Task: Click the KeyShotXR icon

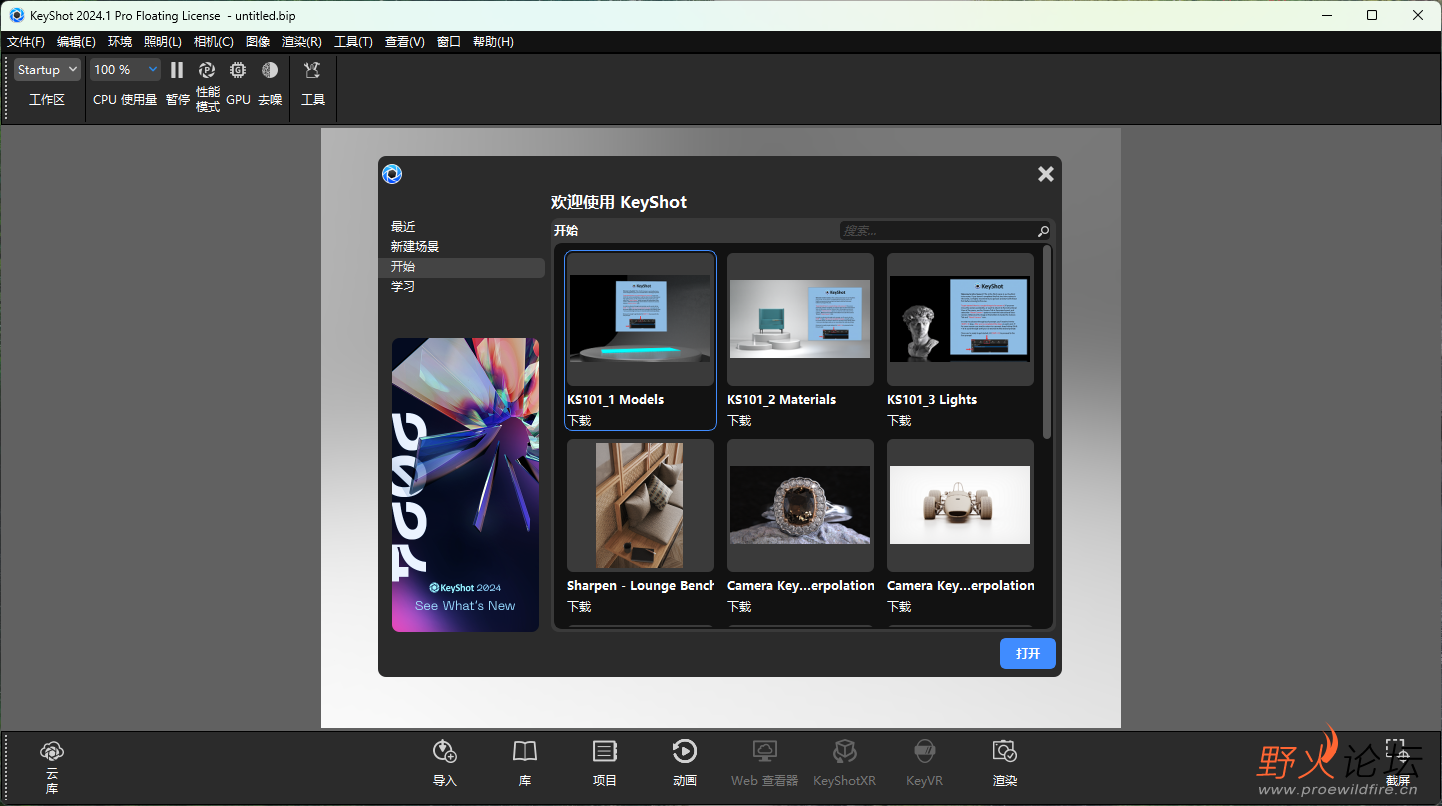Action: pyautogui.click(x=845, y=751)
